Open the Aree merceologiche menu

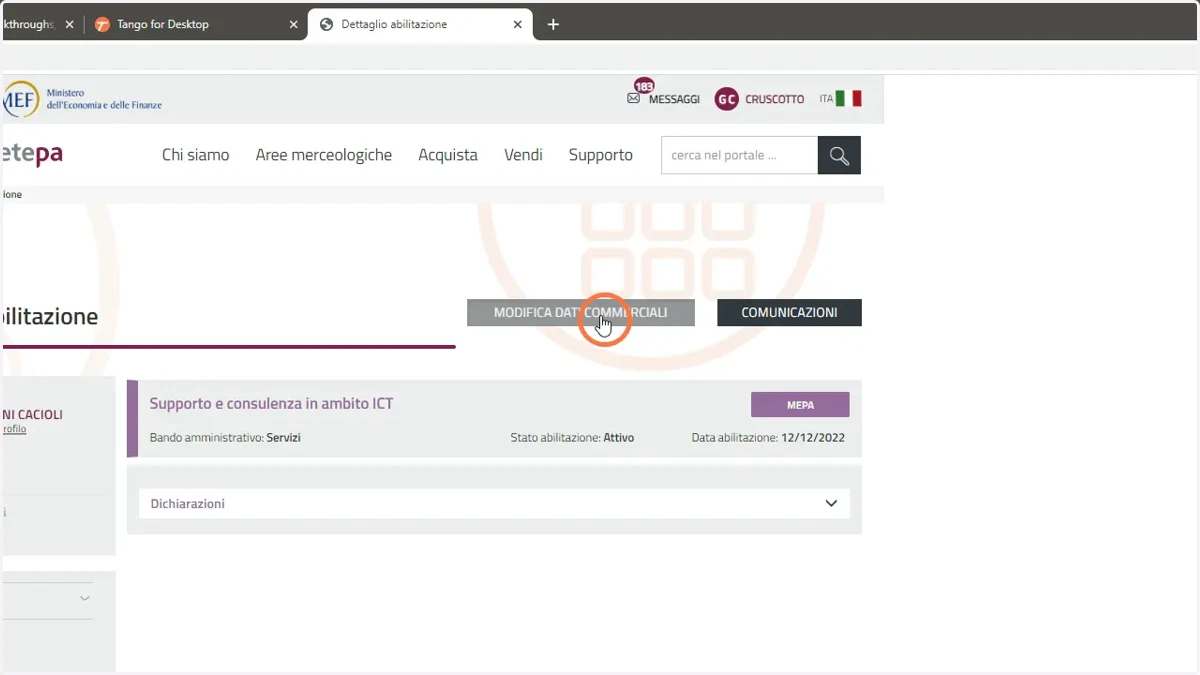pos(324,155)
